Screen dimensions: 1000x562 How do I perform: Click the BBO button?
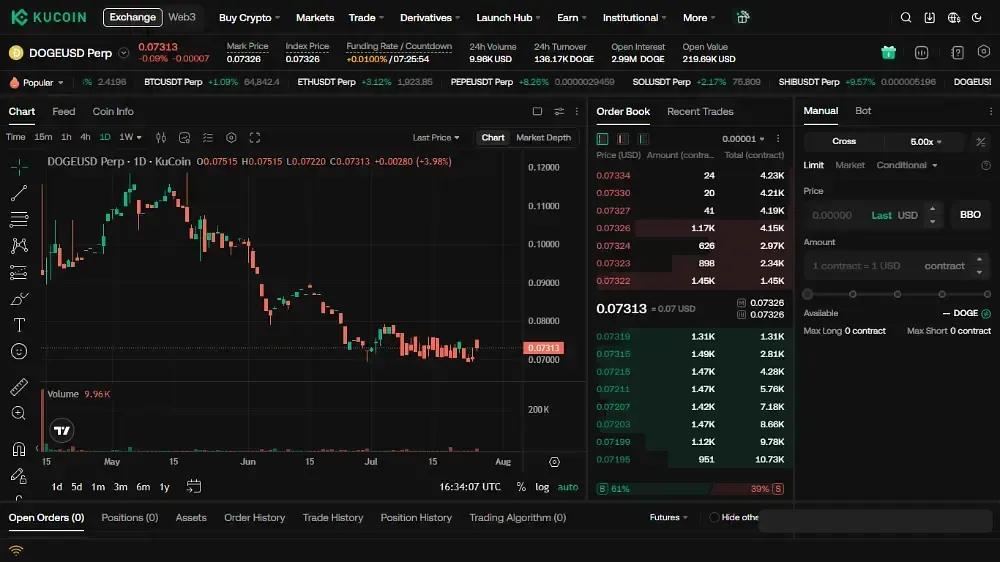(970, 215)
